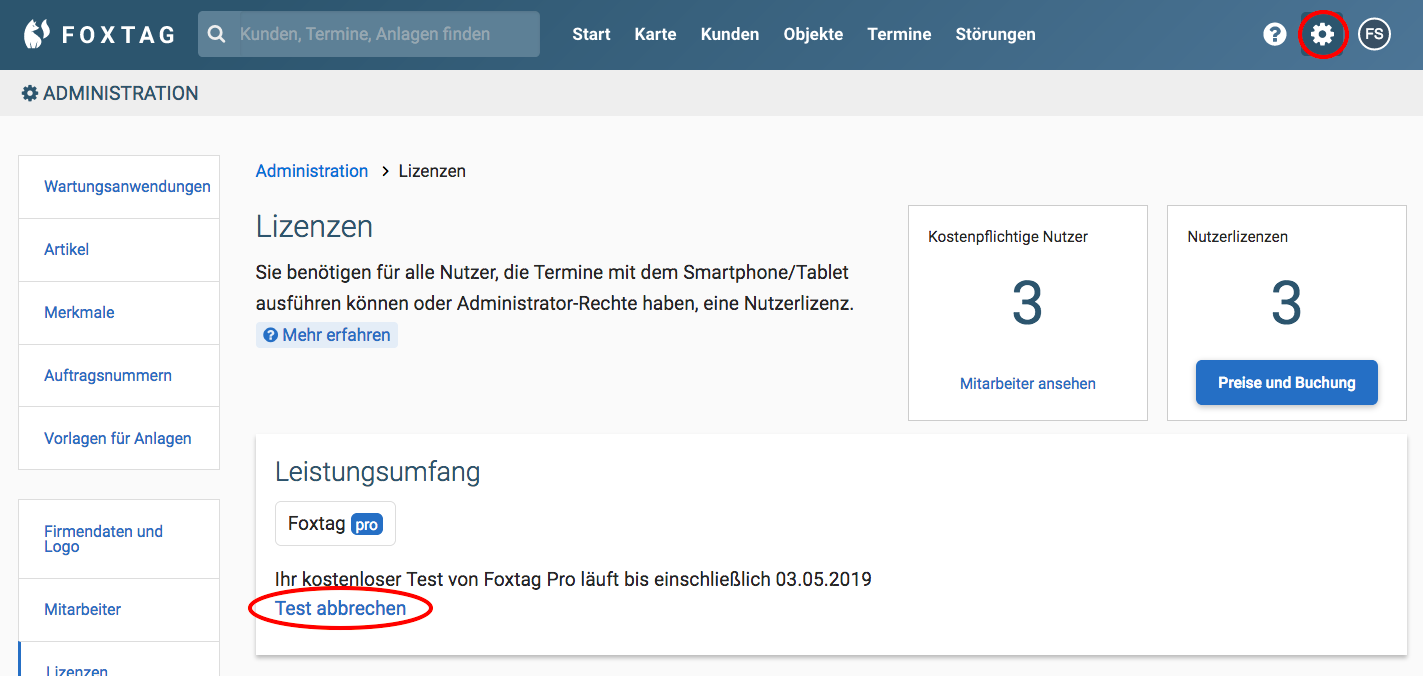Open the administration gear icon

(x=1322, y=34)
